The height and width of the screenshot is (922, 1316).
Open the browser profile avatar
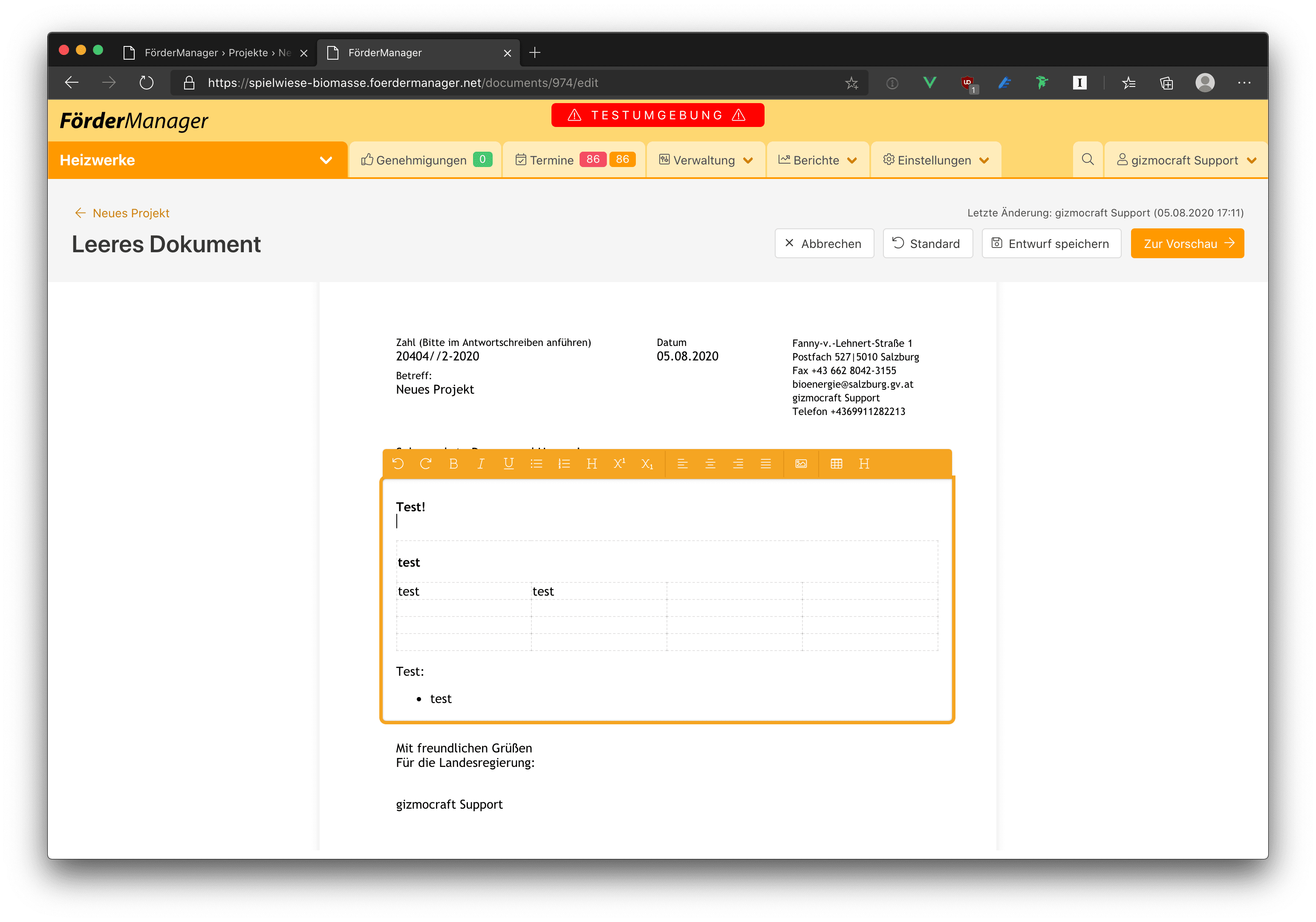(x=1205, y=83)
